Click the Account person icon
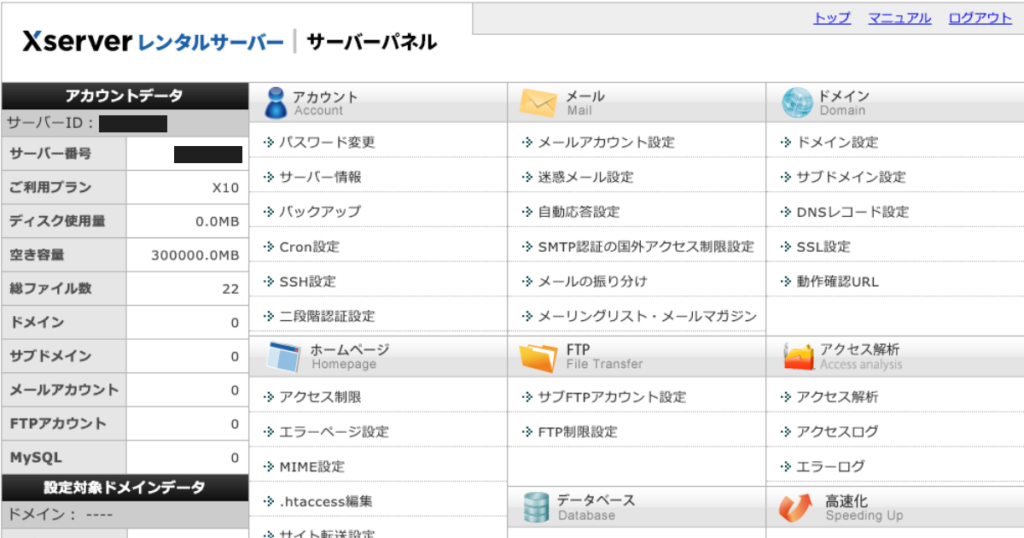Viewport: 1024px width, 538px height. (276, 102)
